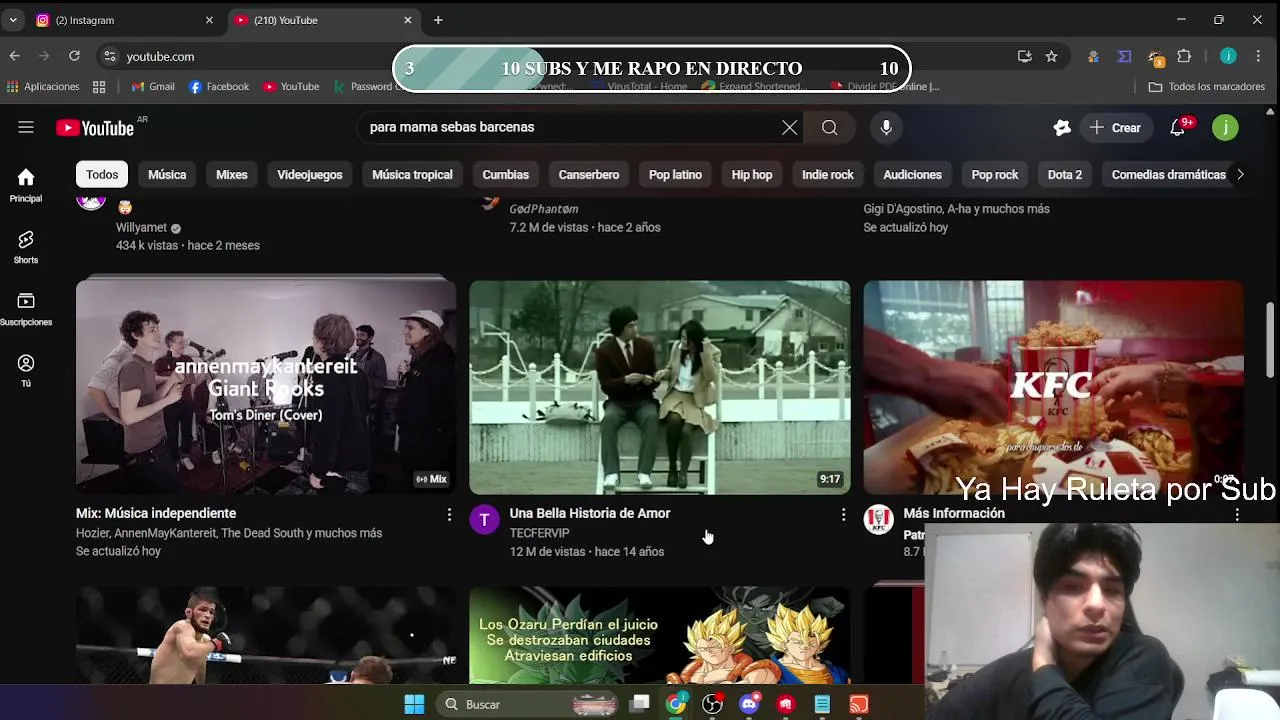The width and height of the screenshot is (1280, 720).
Task: Open the YouTube hamburger guide menu
Action: pos(26,127)
